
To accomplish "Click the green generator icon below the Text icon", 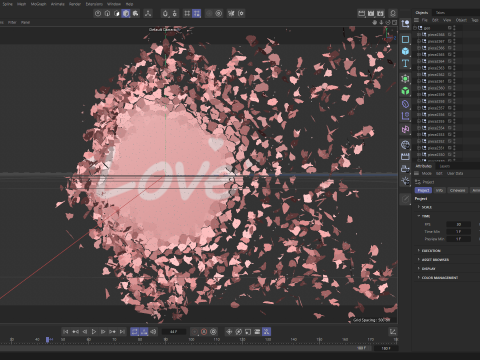I will [x=405, y=79].
